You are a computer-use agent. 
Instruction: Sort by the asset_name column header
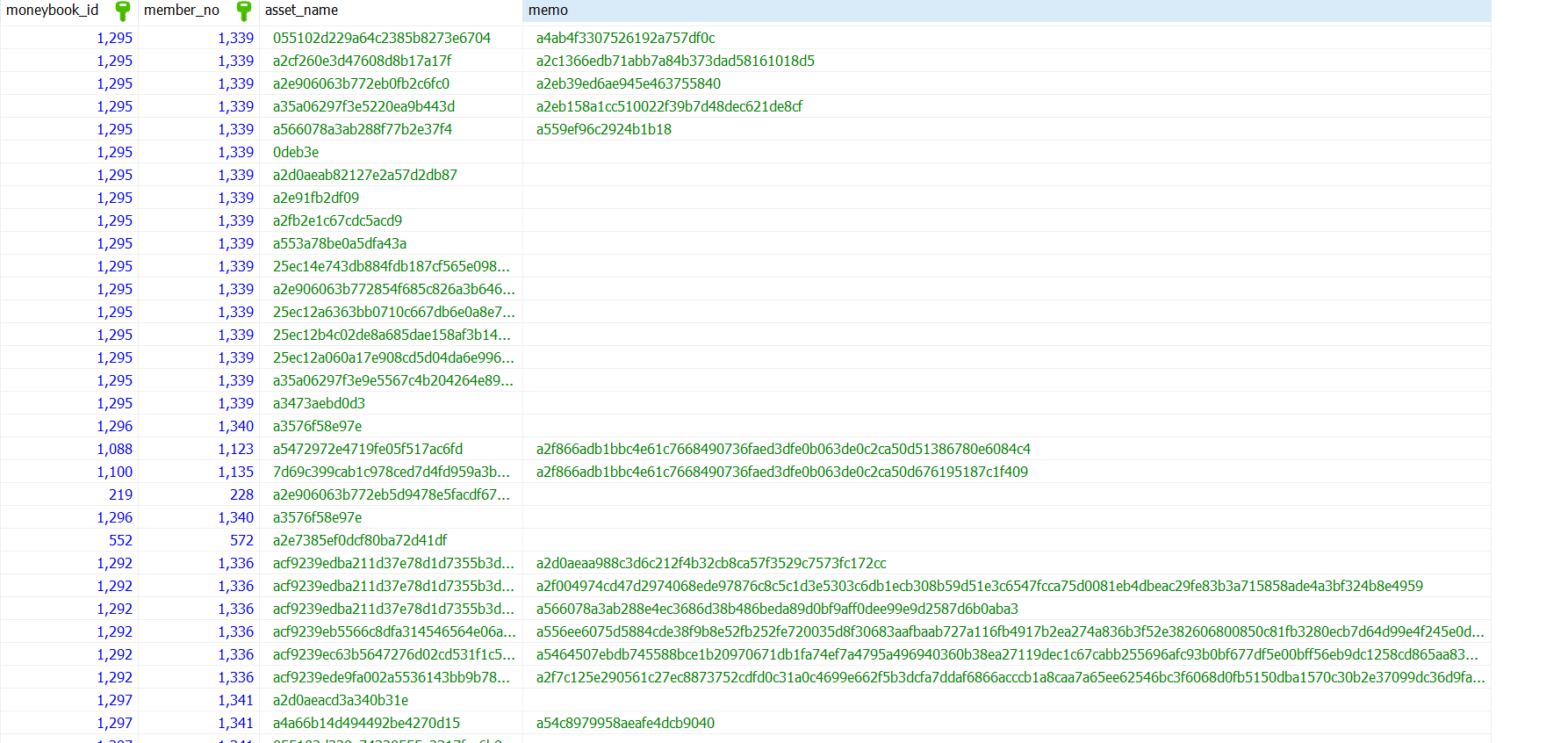coord(301,11)
